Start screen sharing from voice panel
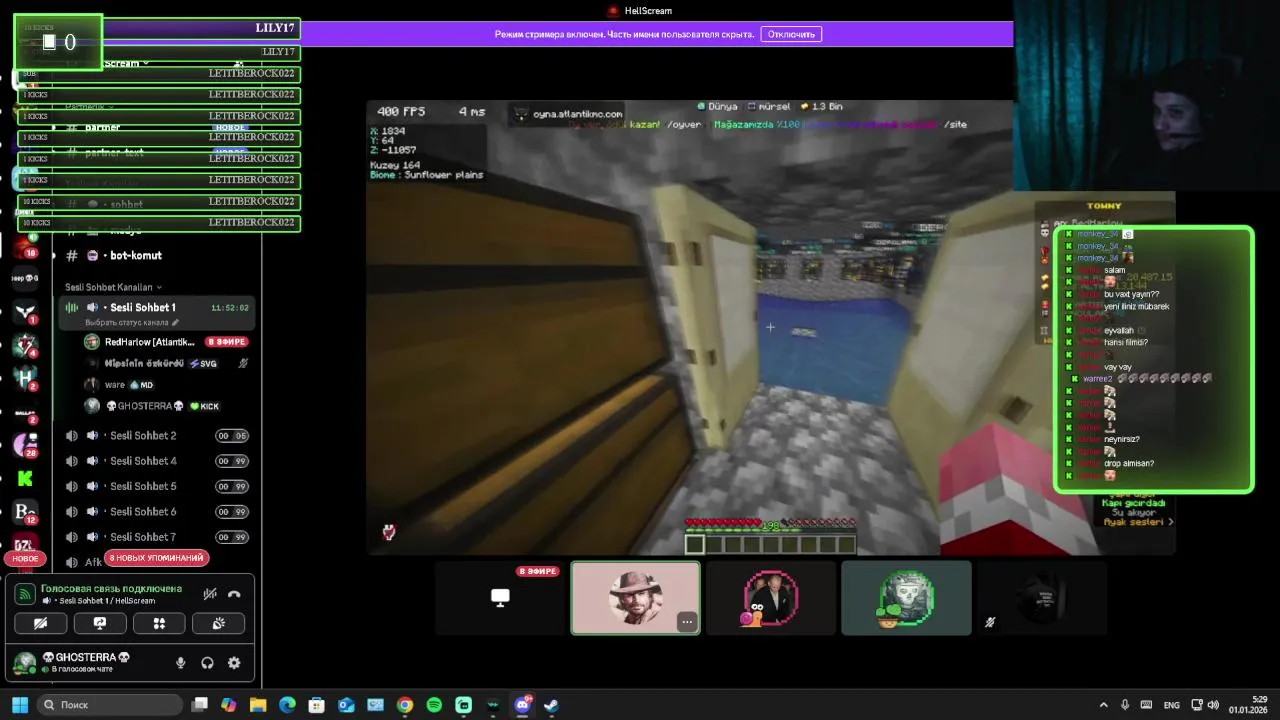Image resolution: width=1280 pixels, height=720 pixels. (x=100, y=623)
